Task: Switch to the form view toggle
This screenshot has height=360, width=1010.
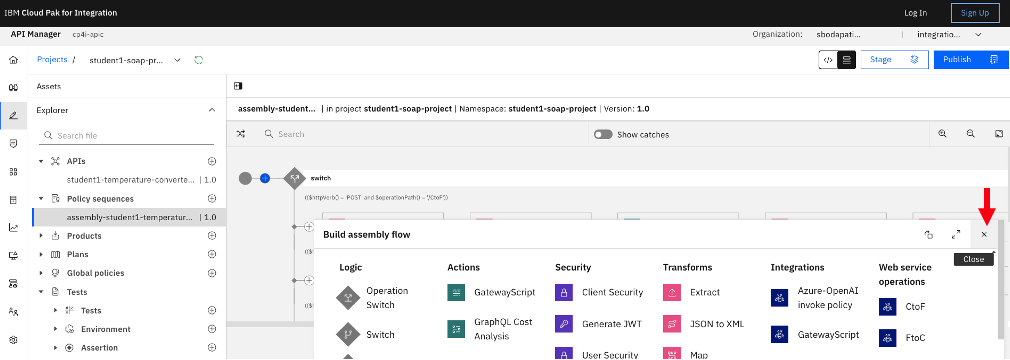Action: (846, 59)
